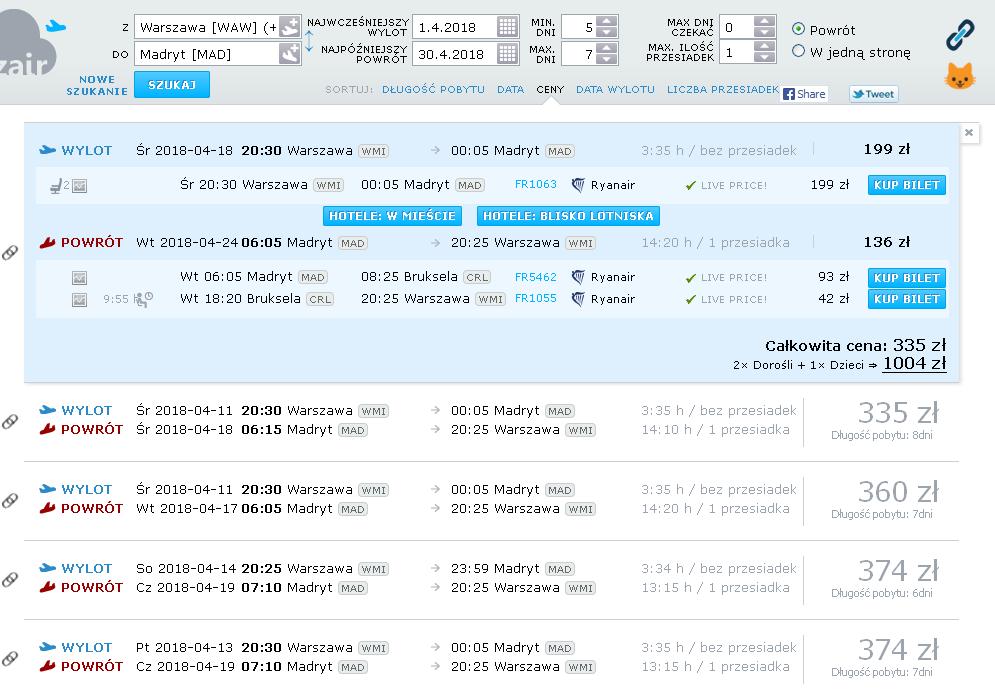The height and width of the screenshot is (695, 995).
Task: Sort by LICZBA PRZESIADEK
Action: (723, 89)
